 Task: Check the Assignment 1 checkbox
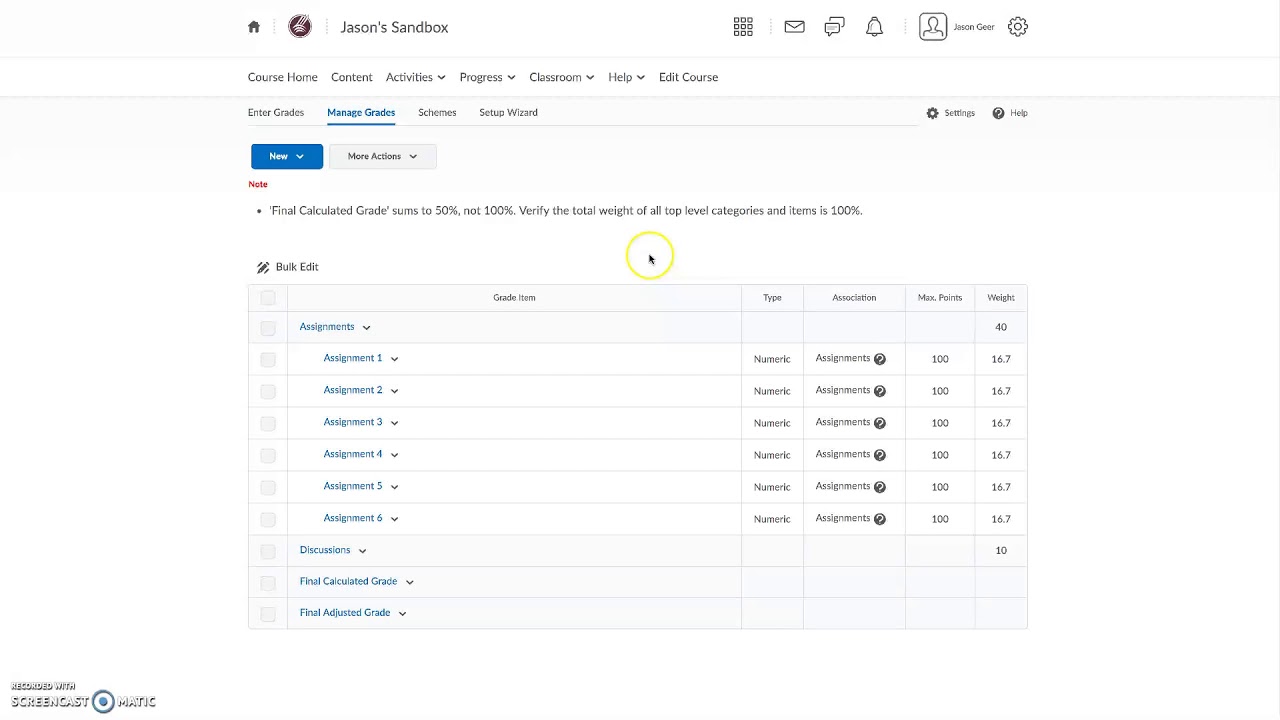coord(268,358)
